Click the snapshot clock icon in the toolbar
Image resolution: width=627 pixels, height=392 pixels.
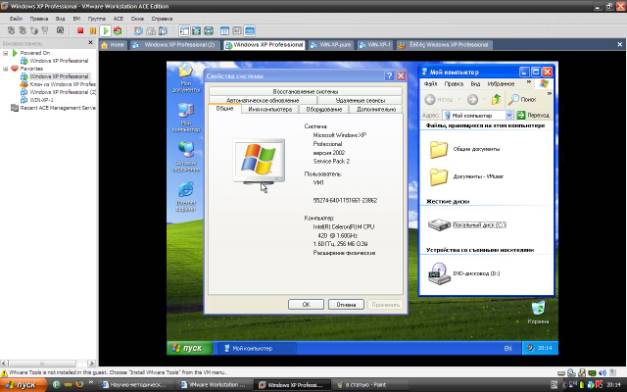138,30
